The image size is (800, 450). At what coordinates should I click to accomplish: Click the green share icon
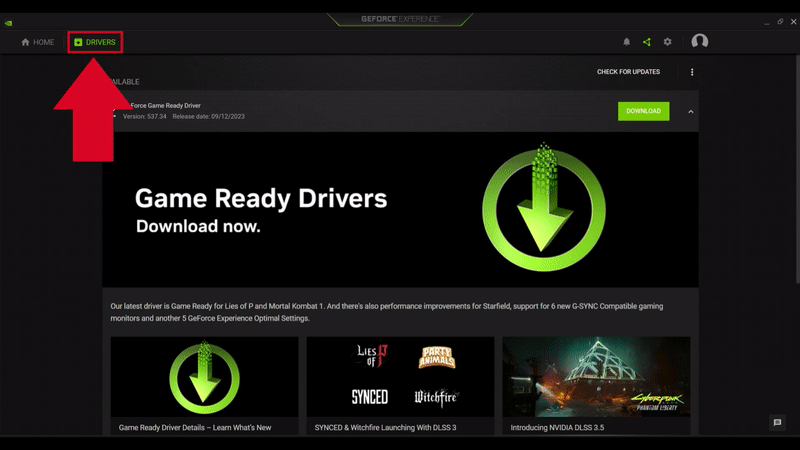point(647,42)
